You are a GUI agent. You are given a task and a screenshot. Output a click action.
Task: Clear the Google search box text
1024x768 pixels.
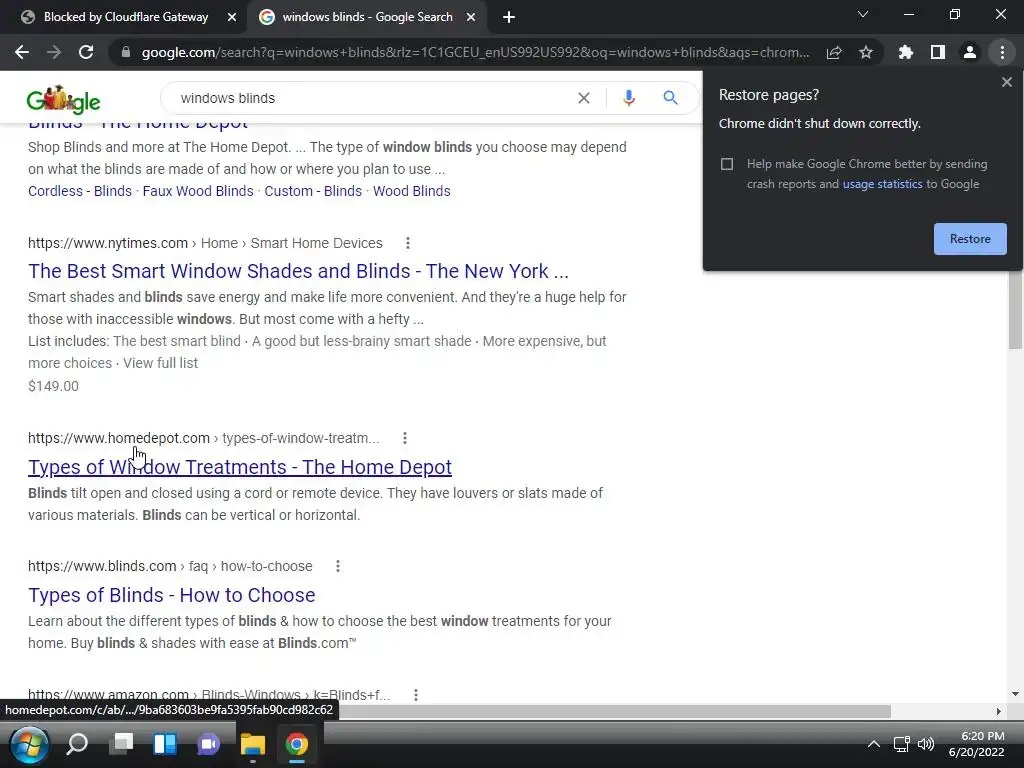click(584, 98)
